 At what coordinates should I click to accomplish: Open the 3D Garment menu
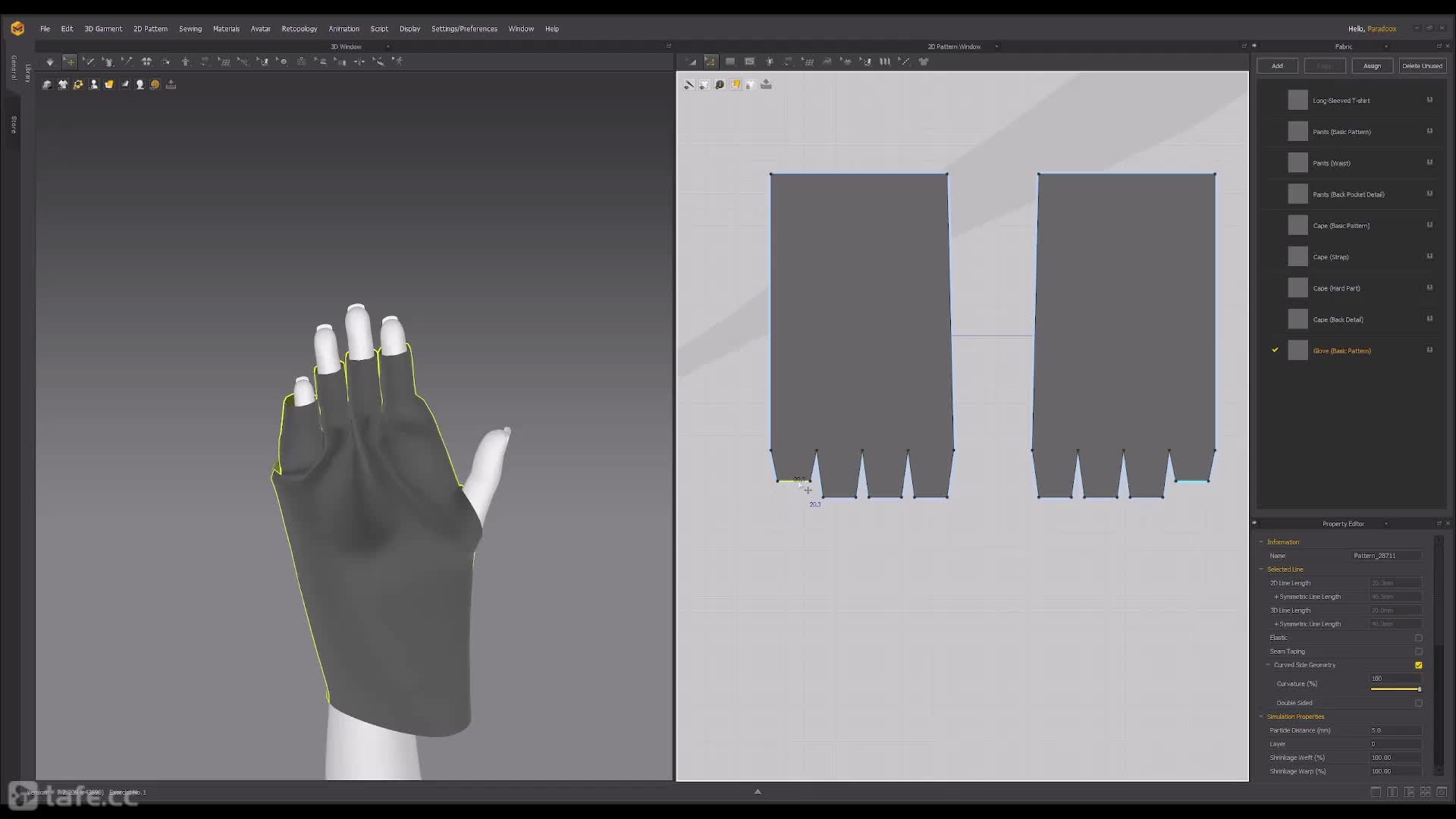pos(103,29)
